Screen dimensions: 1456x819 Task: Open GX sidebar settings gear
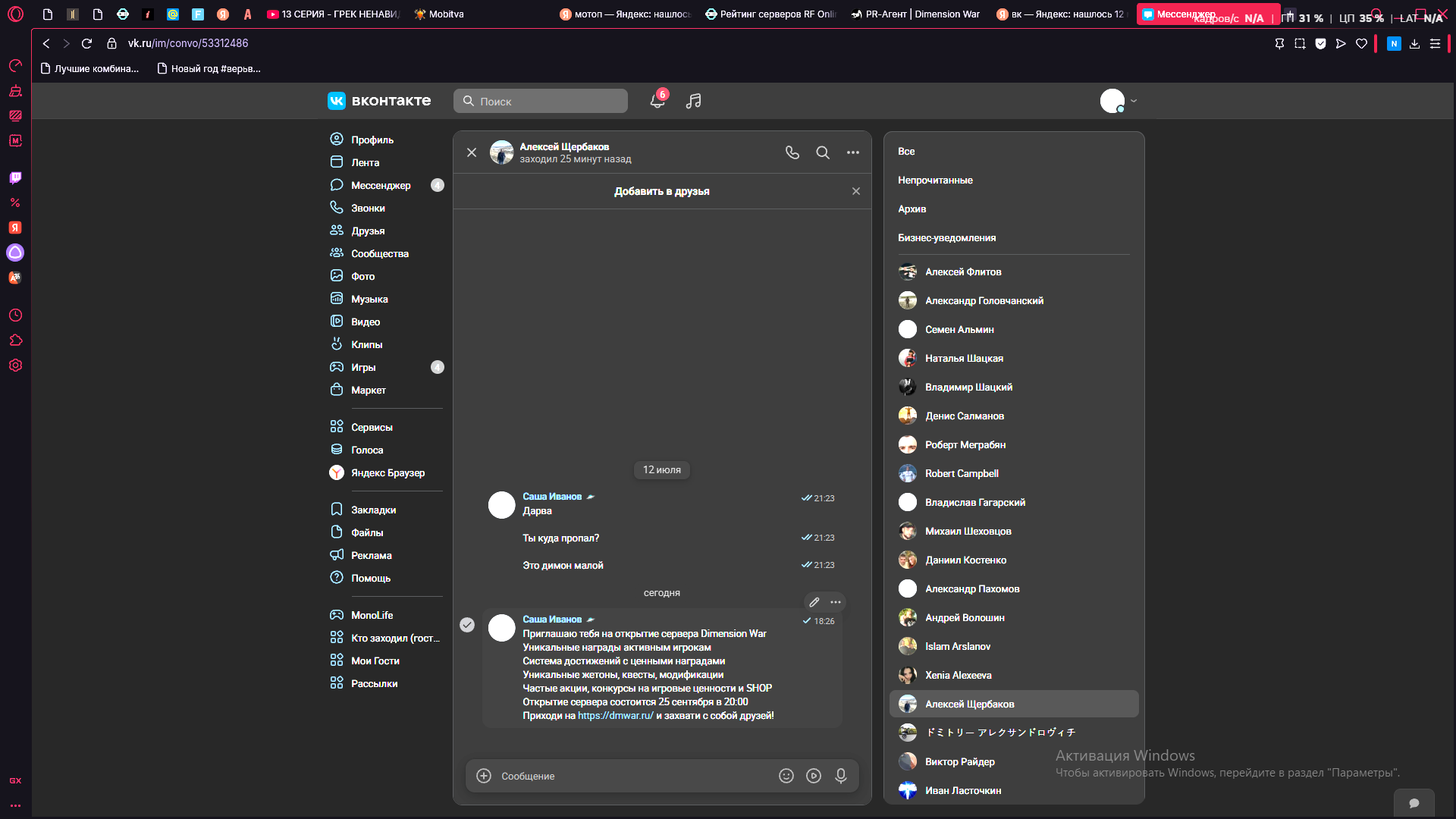tap(15, 365)
